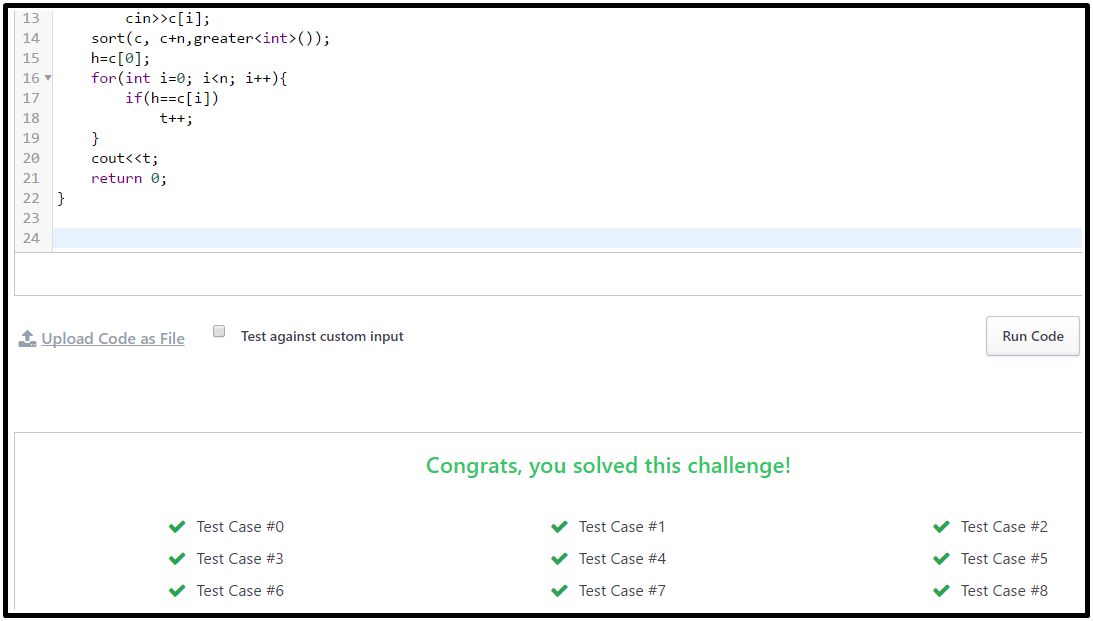Click the checkmark icon for Test Case #4
This screenshot has height=621, width=1093.
[x=559, y=558]
